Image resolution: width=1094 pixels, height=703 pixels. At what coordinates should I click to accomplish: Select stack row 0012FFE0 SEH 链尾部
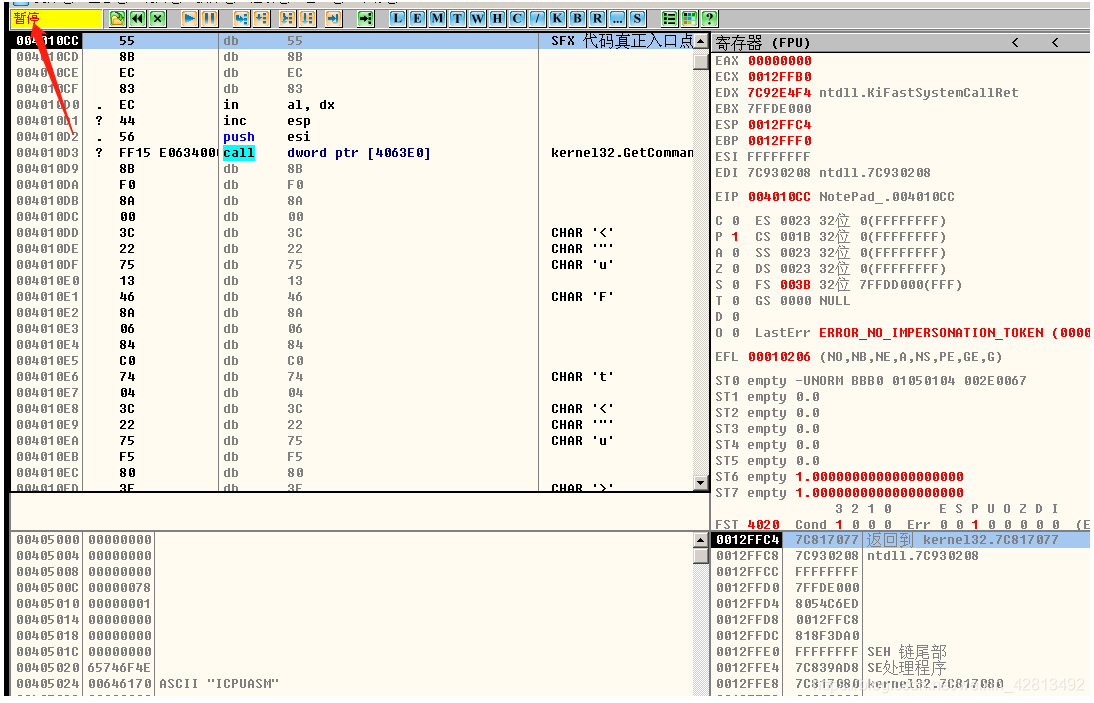tap(900, 652)
